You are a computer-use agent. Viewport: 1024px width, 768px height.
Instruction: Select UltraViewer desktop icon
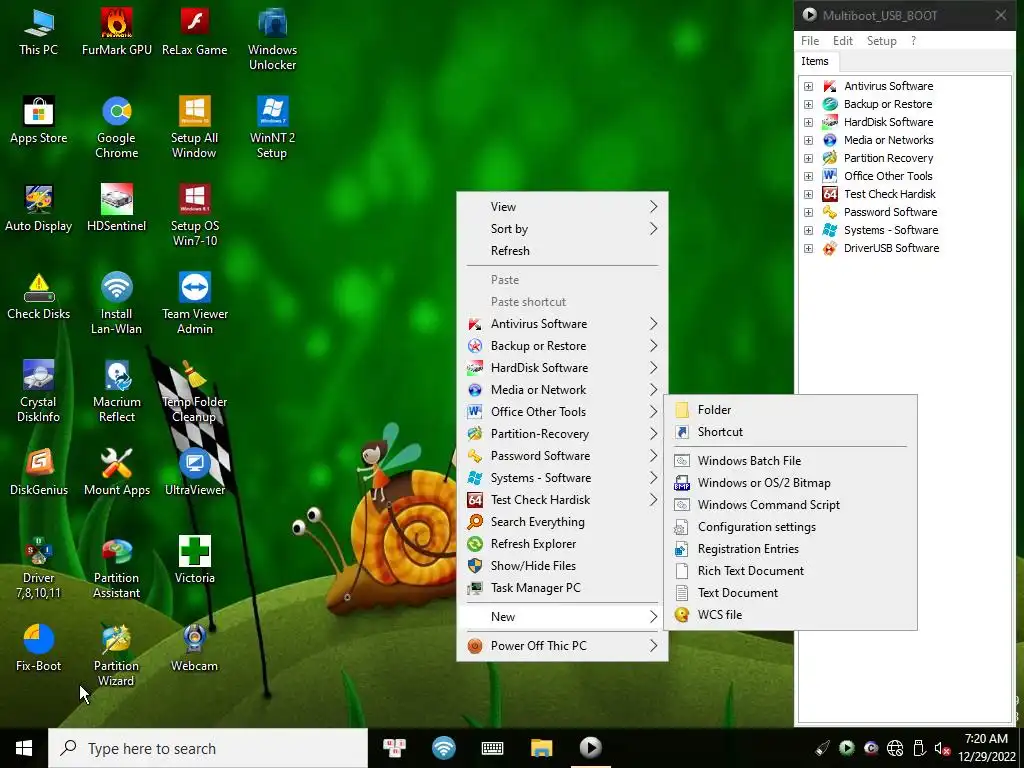[195, 472]
